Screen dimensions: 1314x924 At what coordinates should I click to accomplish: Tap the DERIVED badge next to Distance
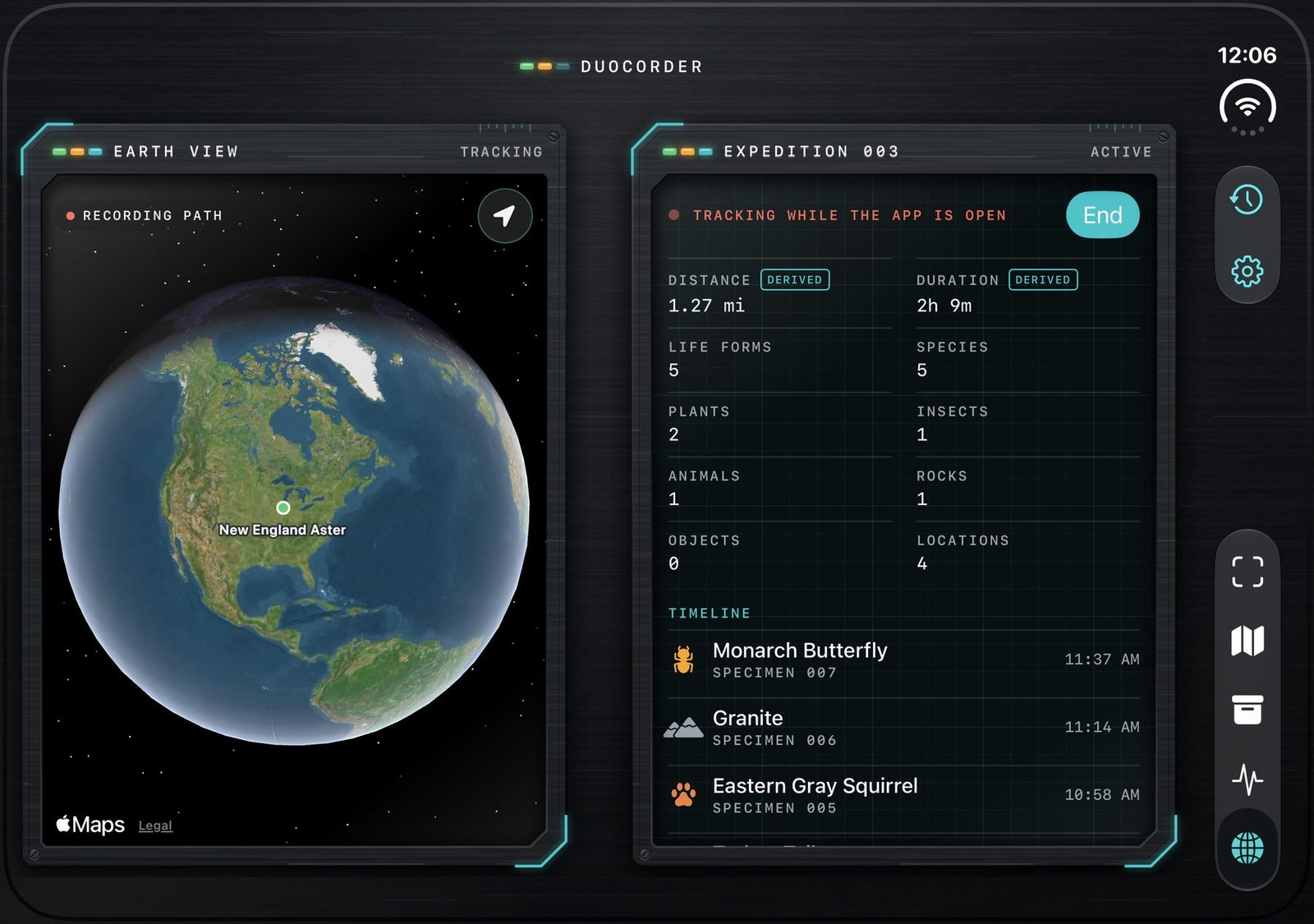pyautogui.click(x=794, y=280)
